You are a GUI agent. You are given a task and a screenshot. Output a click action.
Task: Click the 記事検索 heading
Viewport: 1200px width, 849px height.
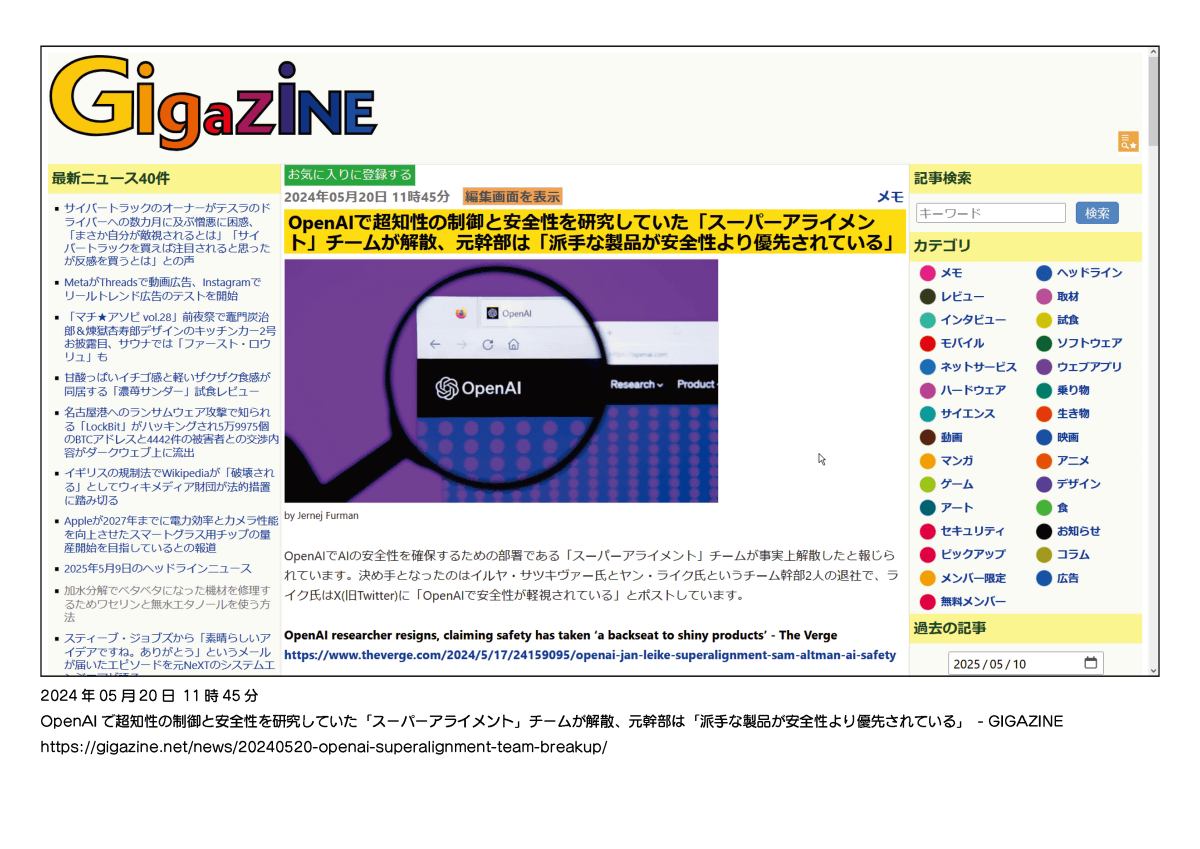point(942,179)
